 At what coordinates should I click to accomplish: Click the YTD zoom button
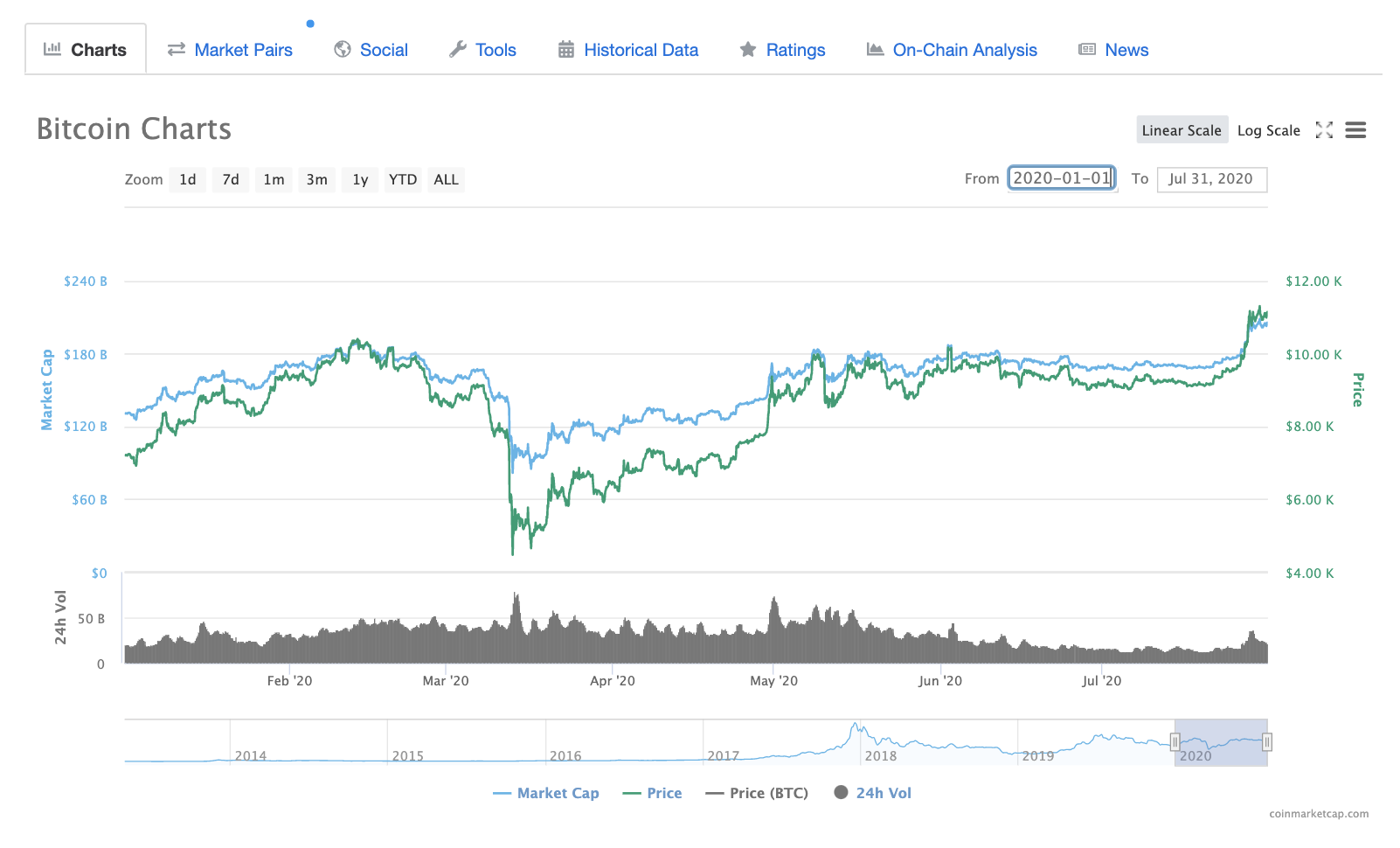pyautogui.click(x=403, y=179)
